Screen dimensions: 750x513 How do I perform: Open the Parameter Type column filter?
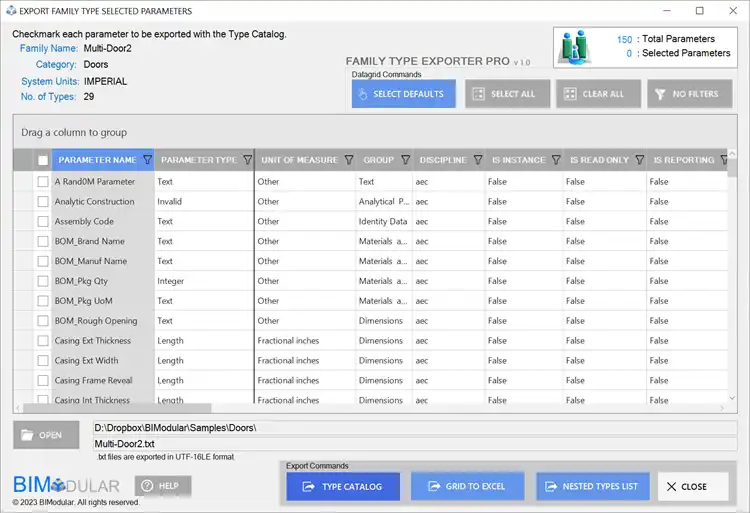[247, 160]
